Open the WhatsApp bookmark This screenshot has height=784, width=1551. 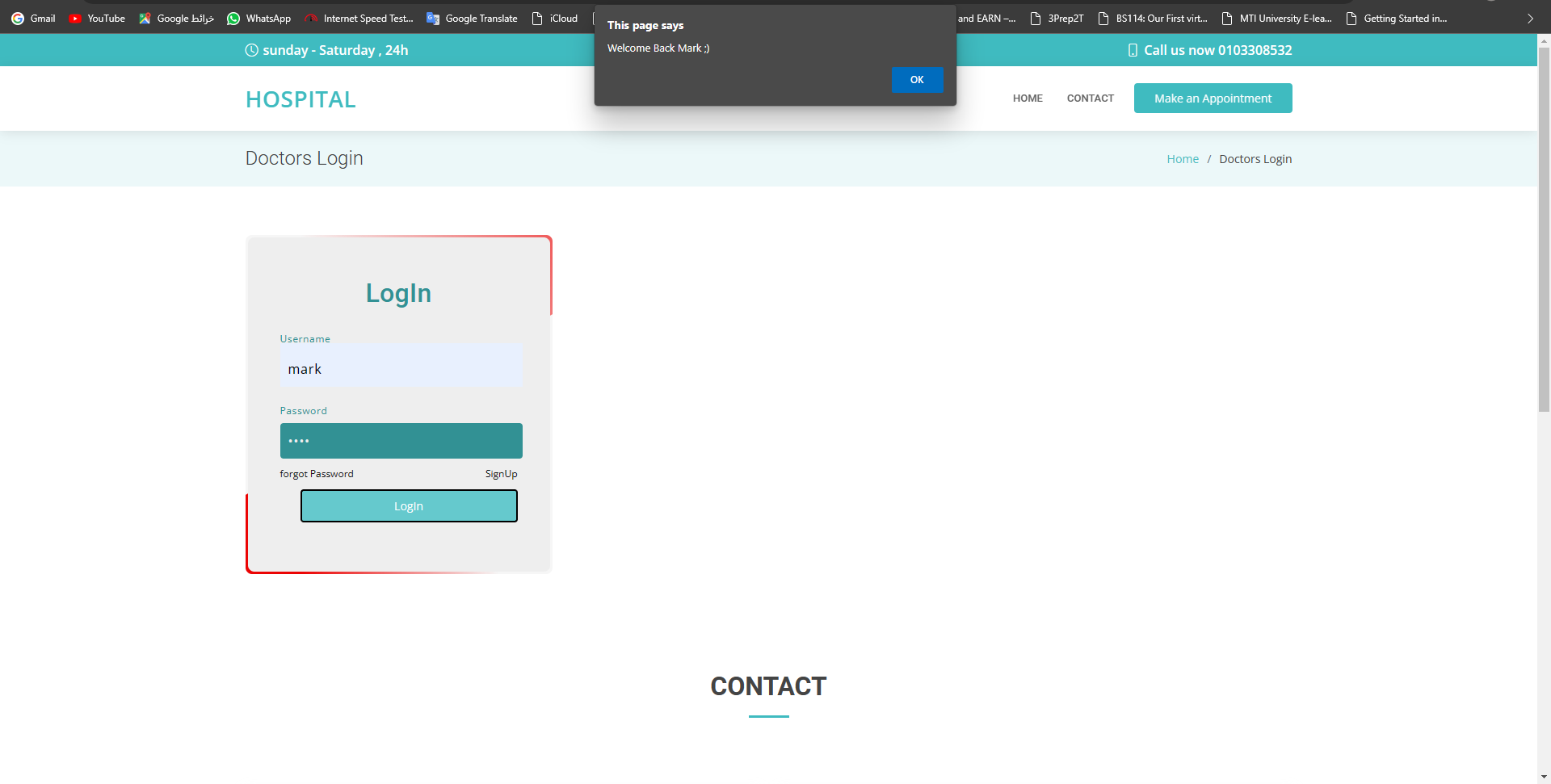[x=258, y=18]
